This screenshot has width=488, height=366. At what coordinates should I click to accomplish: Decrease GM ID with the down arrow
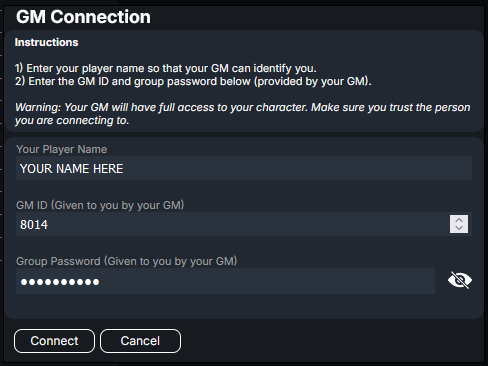coord(459,228)
